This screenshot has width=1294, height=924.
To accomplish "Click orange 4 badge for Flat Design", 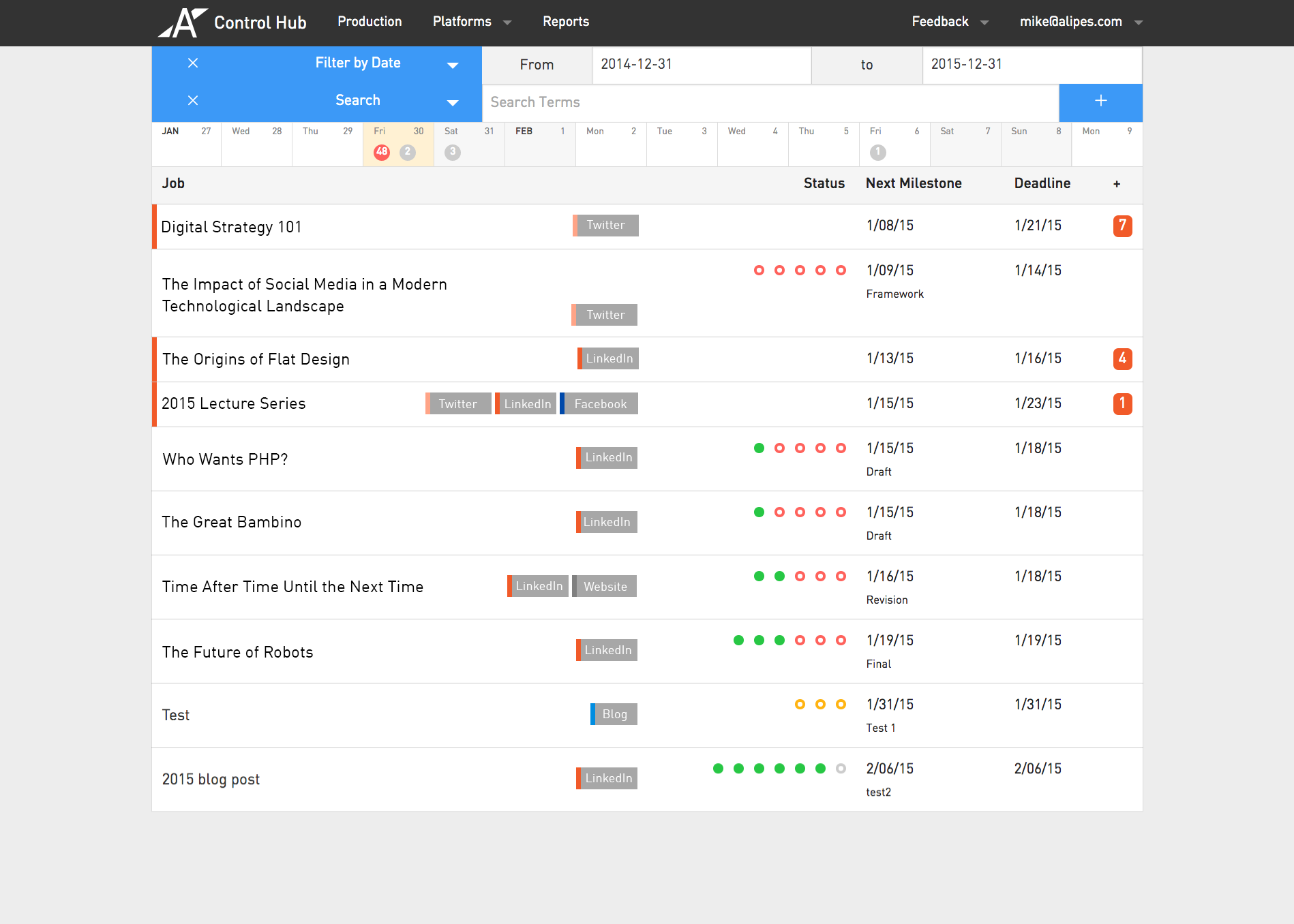I will pos(1122,358).
